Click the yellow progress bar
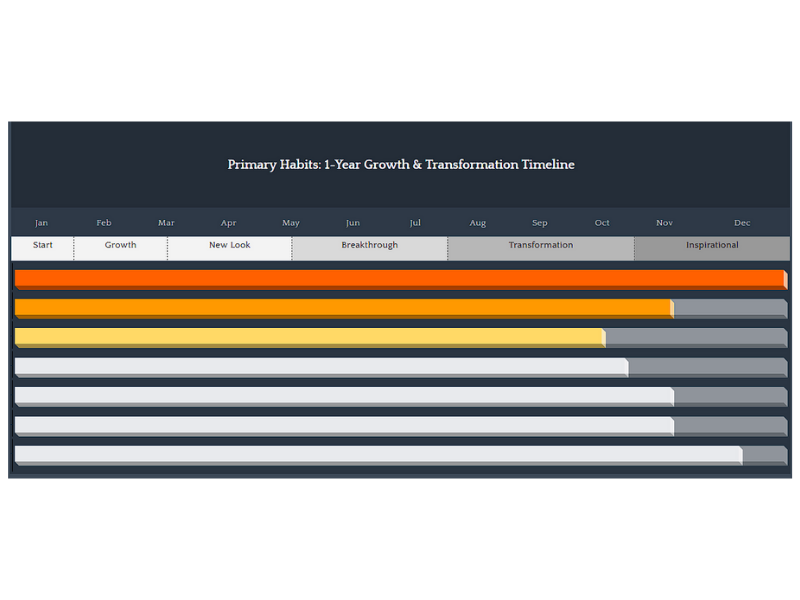800x600 pixels. click(x=309, y=337)
